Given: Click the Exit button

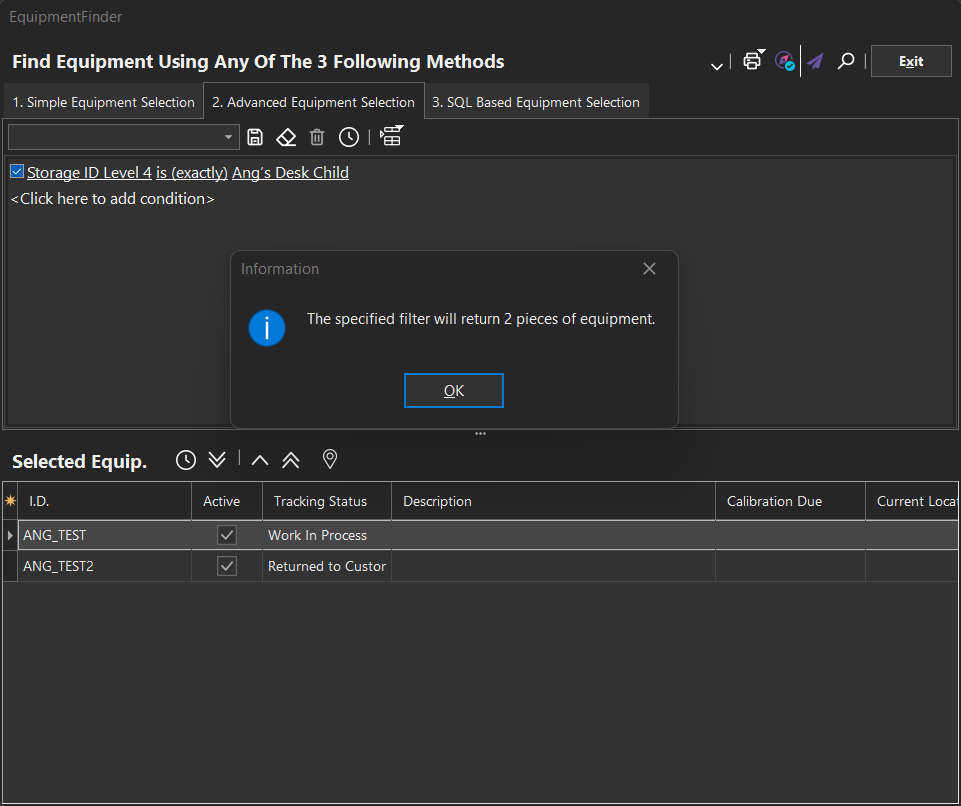Looking at the screenshot, I should pos(911,61).
